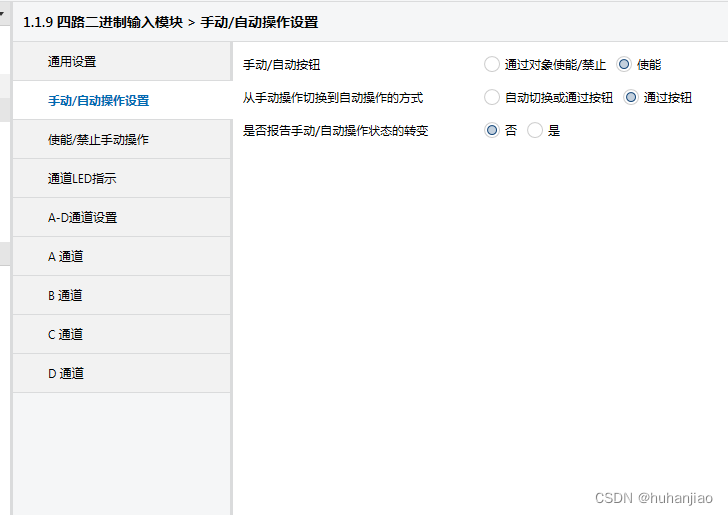Set status reporting to 是

coord(535,131)
